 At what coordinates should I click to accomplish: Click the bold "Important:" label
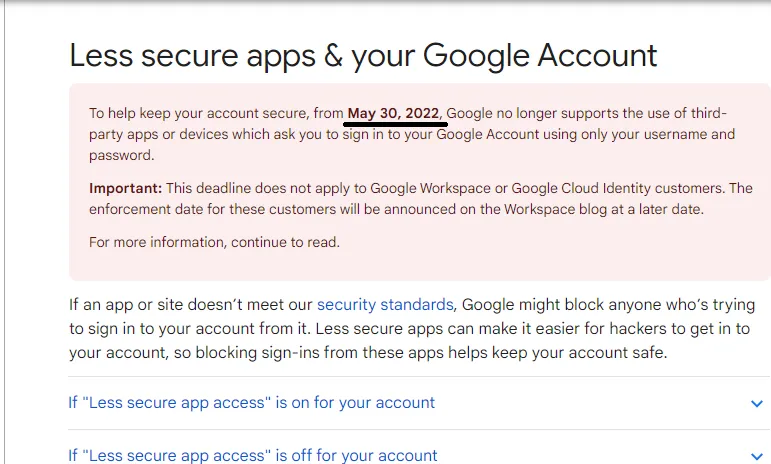(x=125, y=188)
